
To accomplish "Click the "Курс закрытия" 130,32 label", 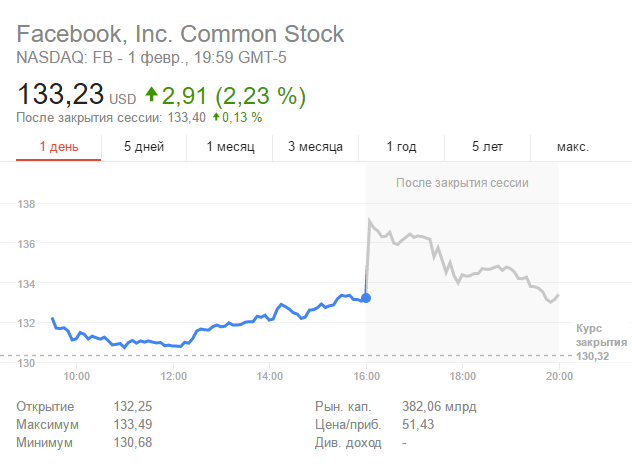I will [x=601, y=341].
